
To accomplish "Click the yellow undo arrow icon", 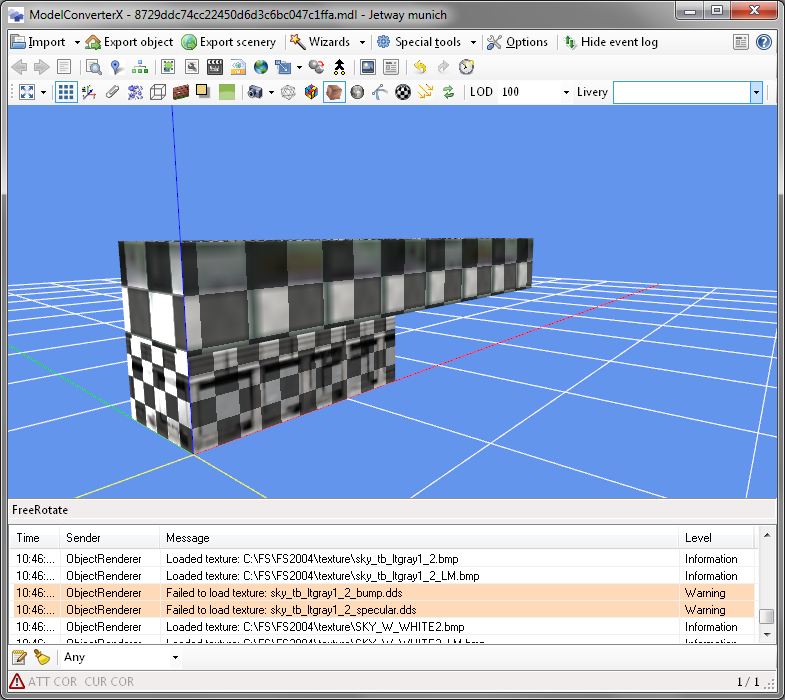I will (419, 67).
